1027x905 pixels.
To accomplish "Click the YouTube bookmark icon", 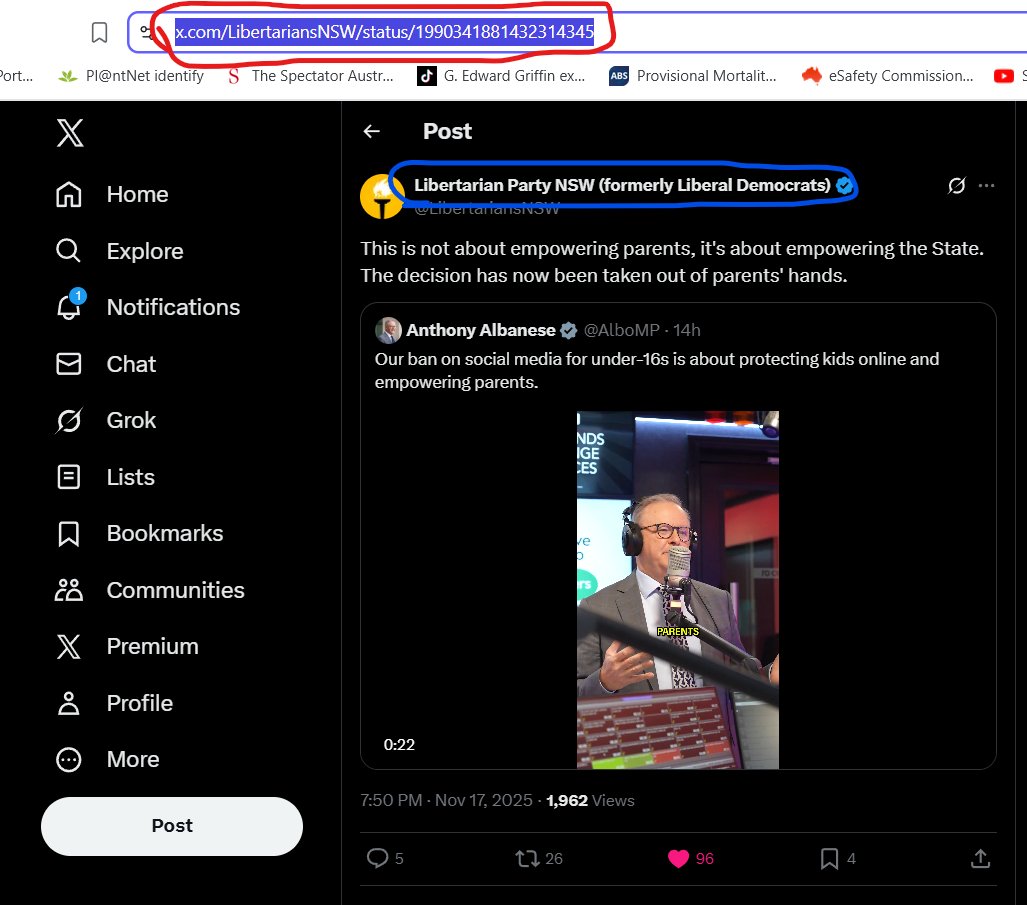I will tap(1003, 76).
